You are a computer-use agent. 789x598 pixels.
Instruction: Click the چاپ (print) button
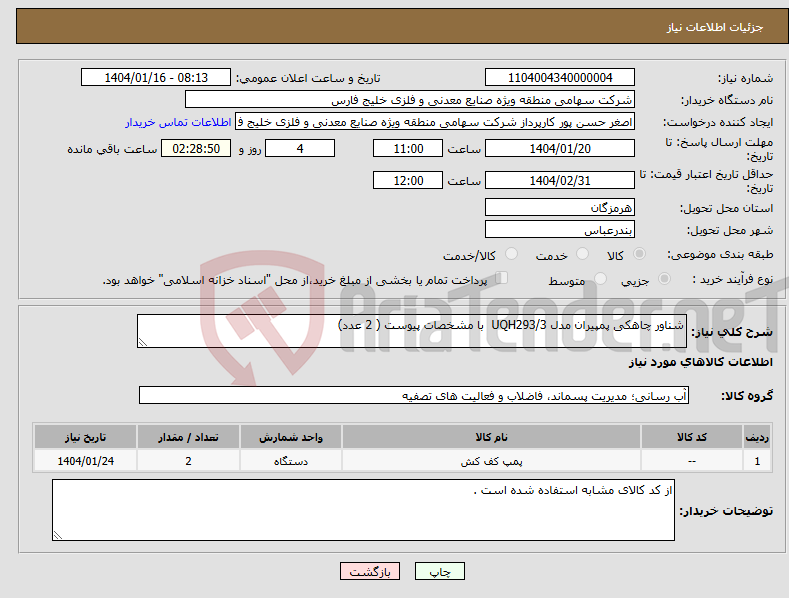(x=439, y=572)
